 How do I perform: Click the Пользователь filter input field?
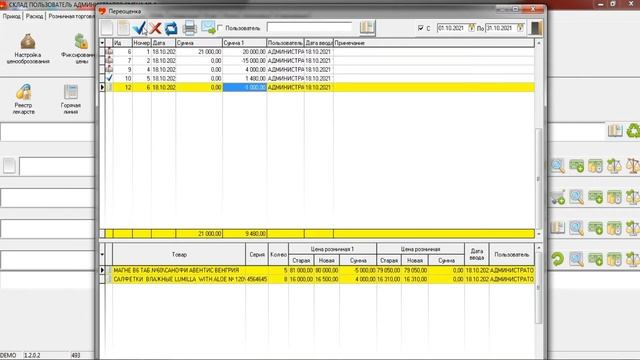point(309,27)
